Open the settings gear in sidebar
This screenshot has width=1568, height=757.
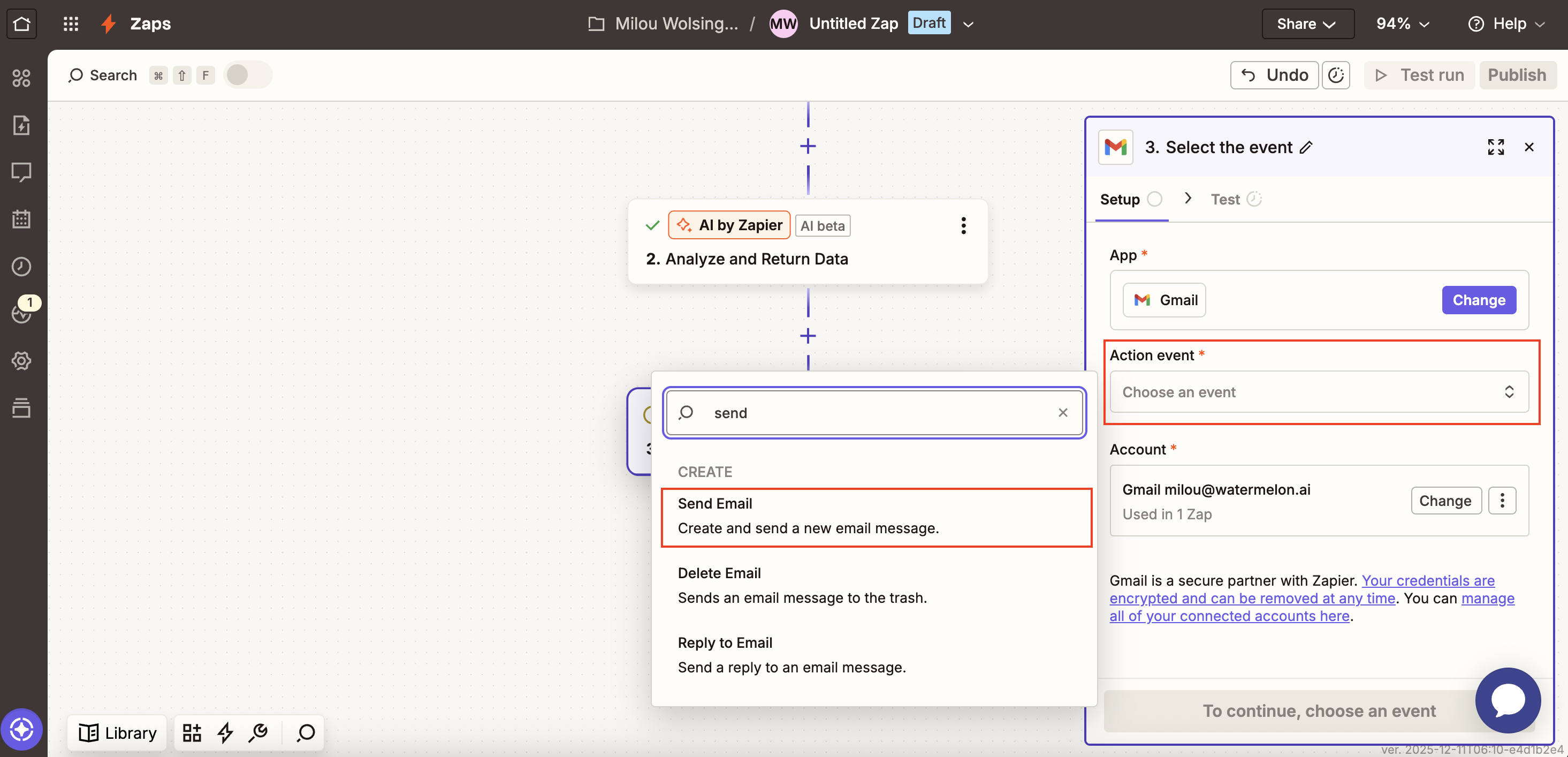21,360
